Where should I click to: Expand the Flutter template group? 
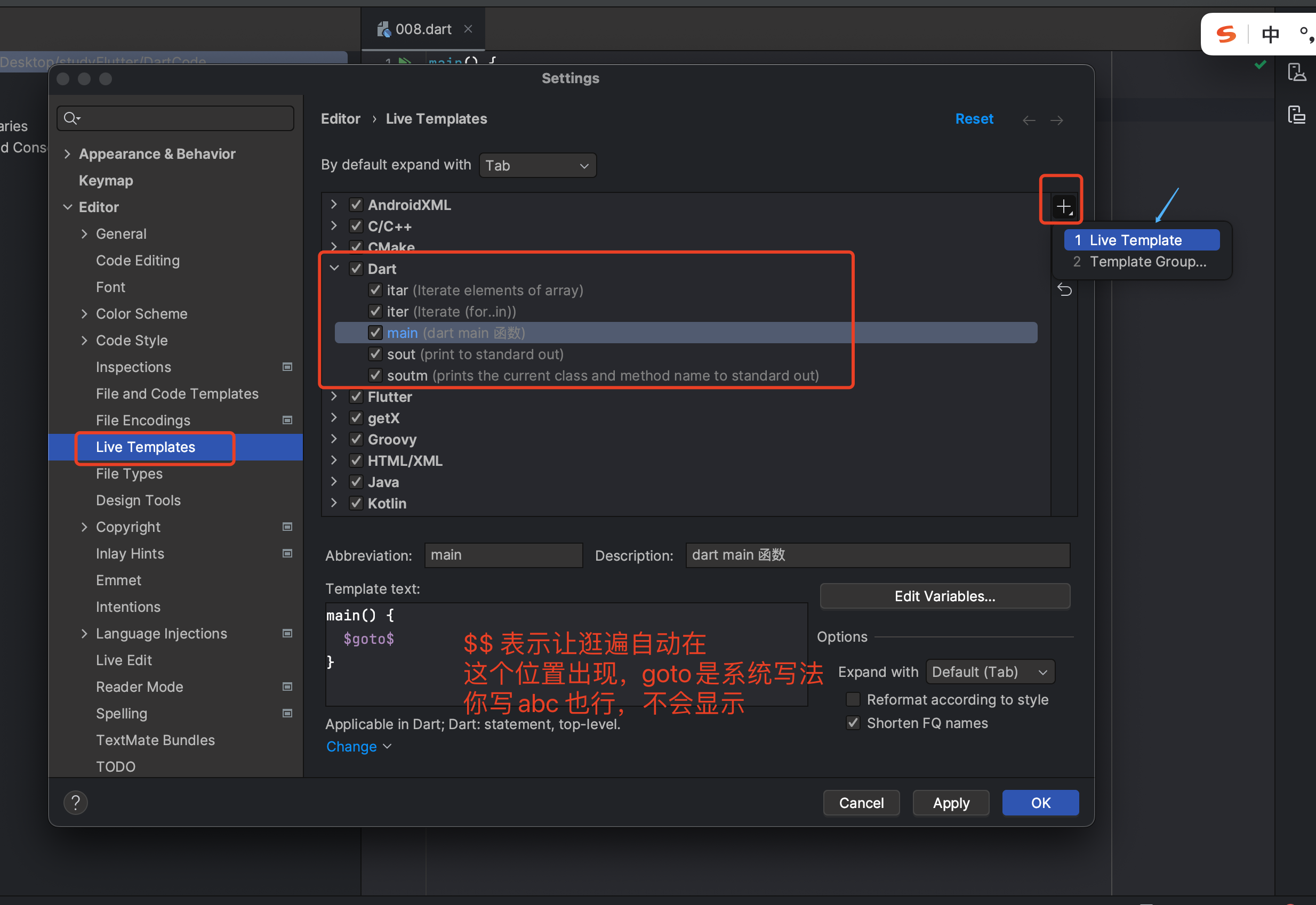tap(334, 397)
